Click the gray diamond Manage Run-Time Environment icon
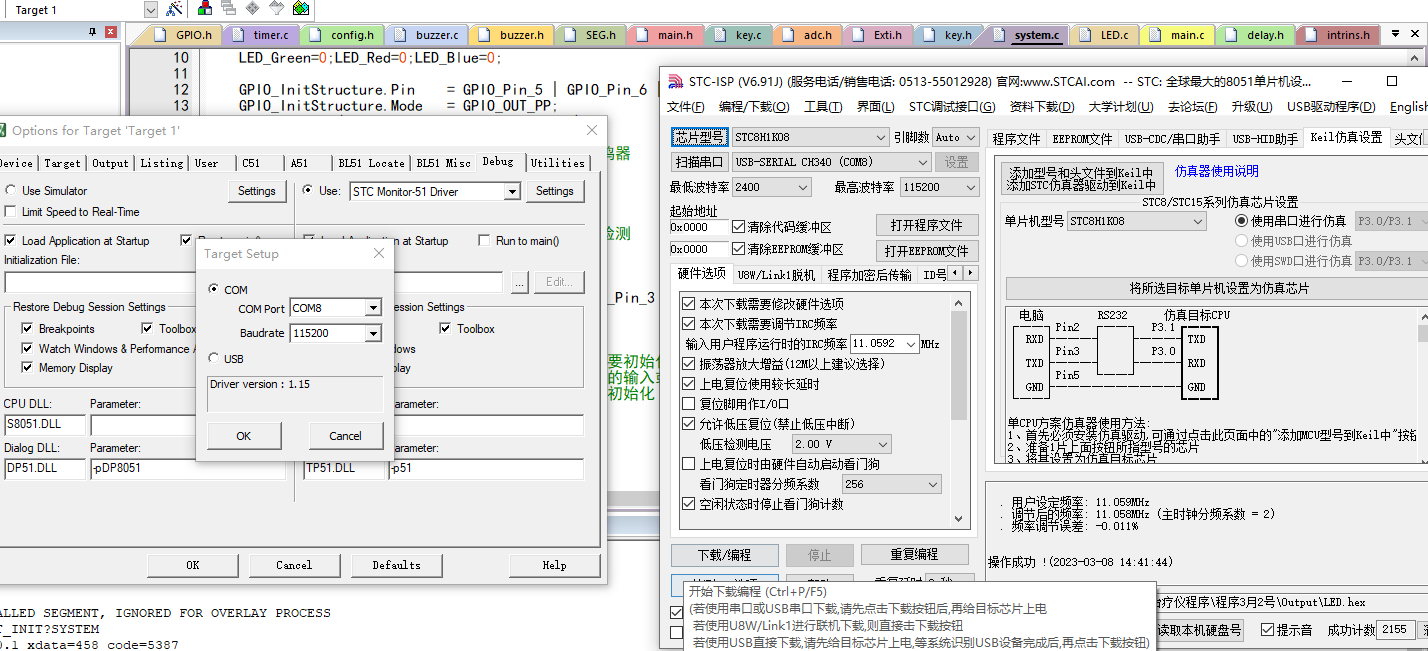The height and width of the screenshot is (651, 1428). 253,9
